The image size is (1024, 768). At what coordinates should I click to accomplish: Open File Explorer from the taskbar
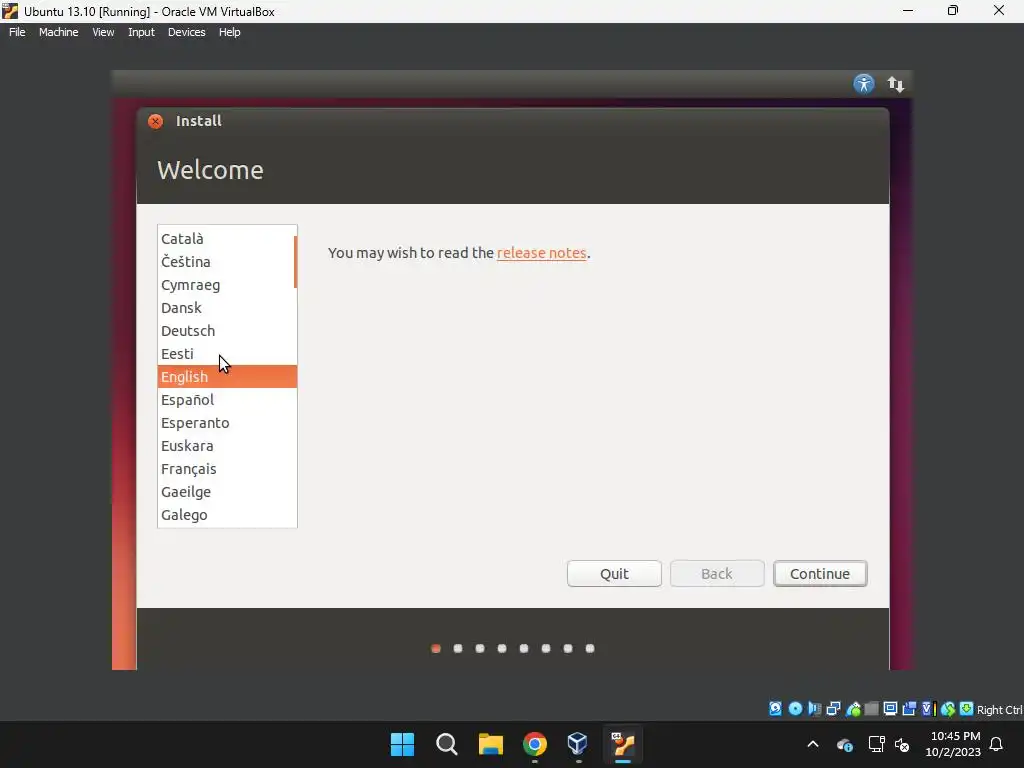click(490, 744)
